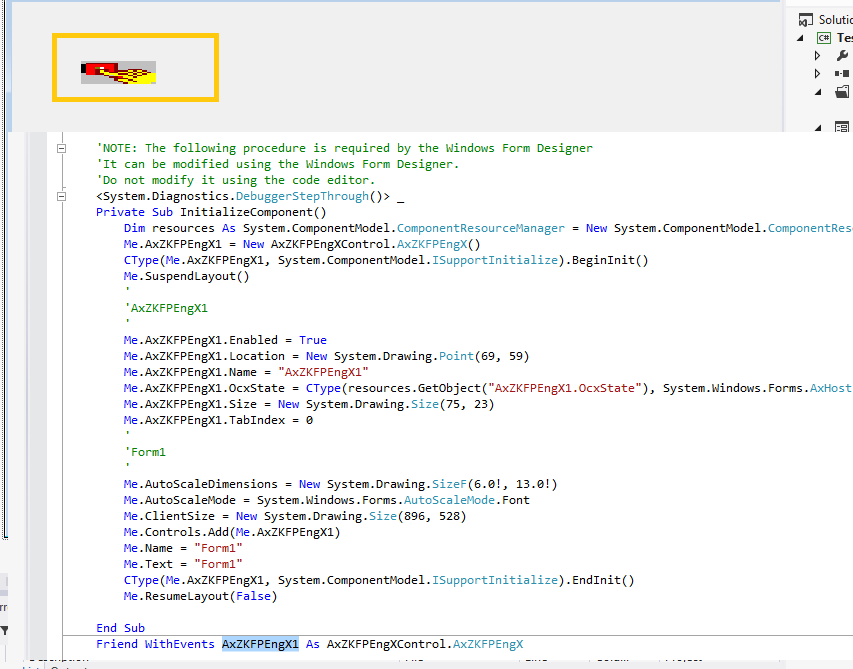Screen dimensions: 853x669
Task: Collapse the NOTE comment block outline toggle
Action: (x=61, y=148)
